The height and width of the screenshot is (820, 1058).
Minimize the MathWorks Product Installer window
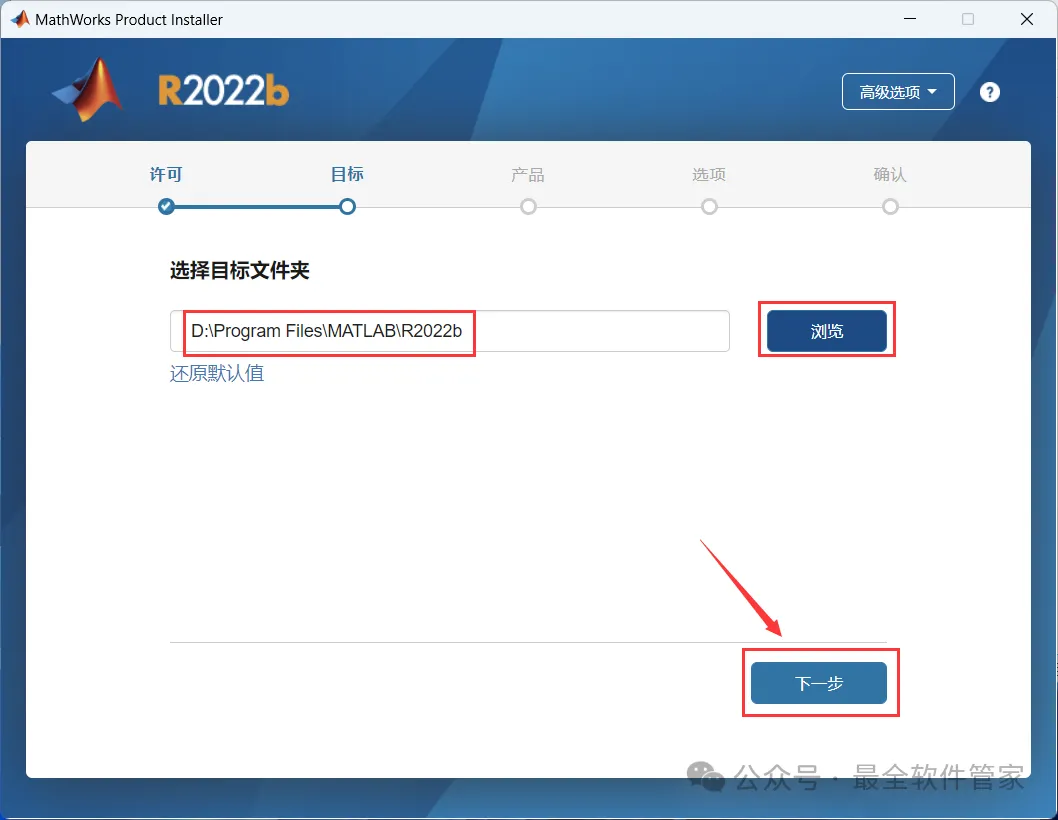point(910,19)
